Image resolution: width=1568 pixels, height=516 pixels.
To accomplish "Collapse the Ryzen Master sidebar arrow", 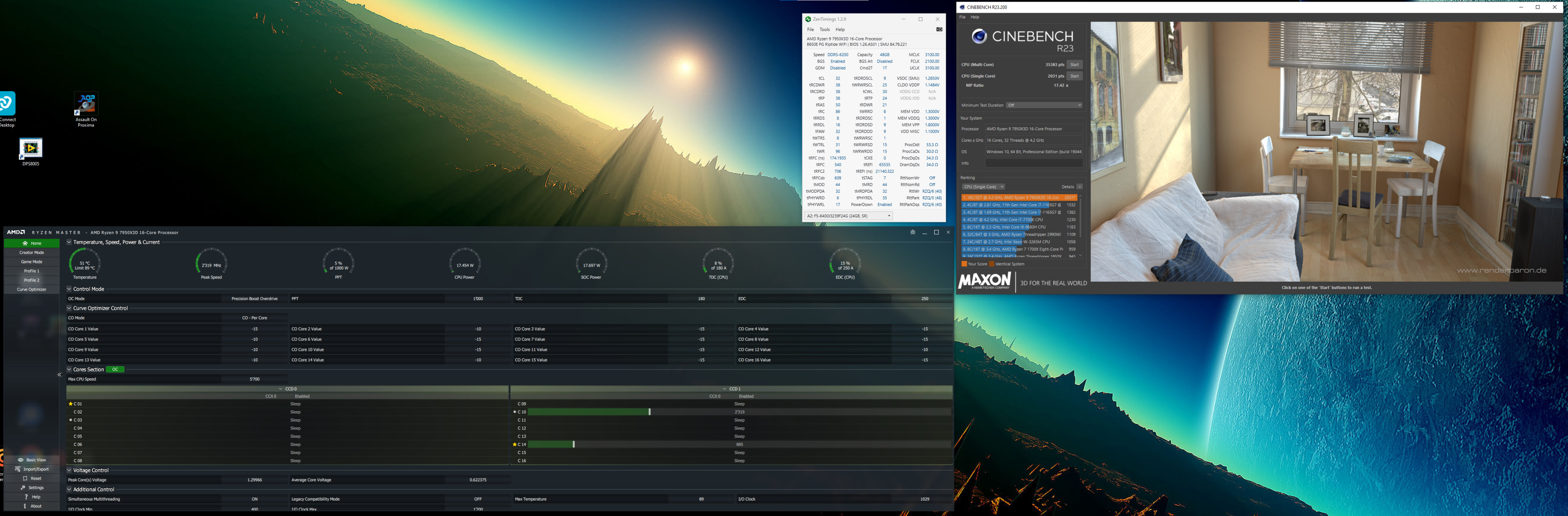I will [x=60, y=375].
